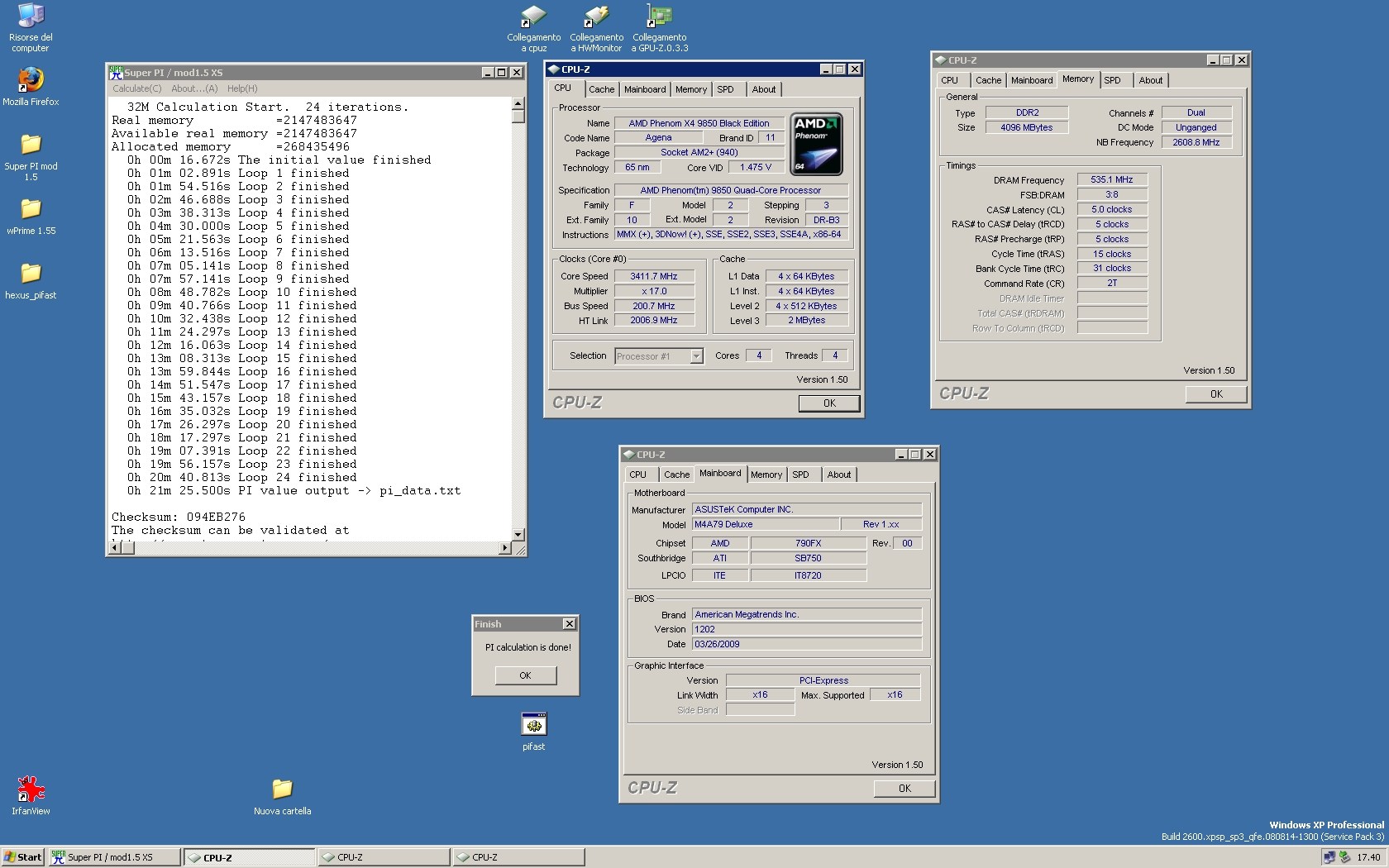Open Calculate(C) menu in Super PI

pos(137,88)
